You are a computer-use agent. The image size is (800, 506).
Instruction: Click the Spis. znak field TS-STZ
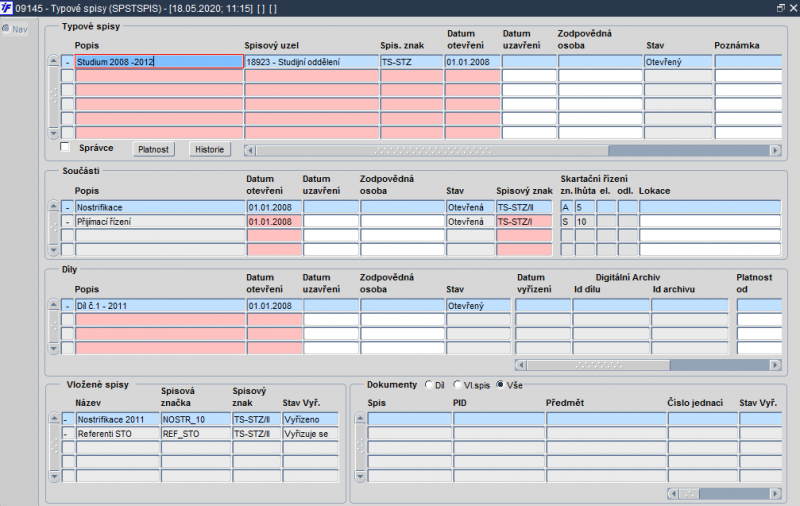[x=412, y=62]
